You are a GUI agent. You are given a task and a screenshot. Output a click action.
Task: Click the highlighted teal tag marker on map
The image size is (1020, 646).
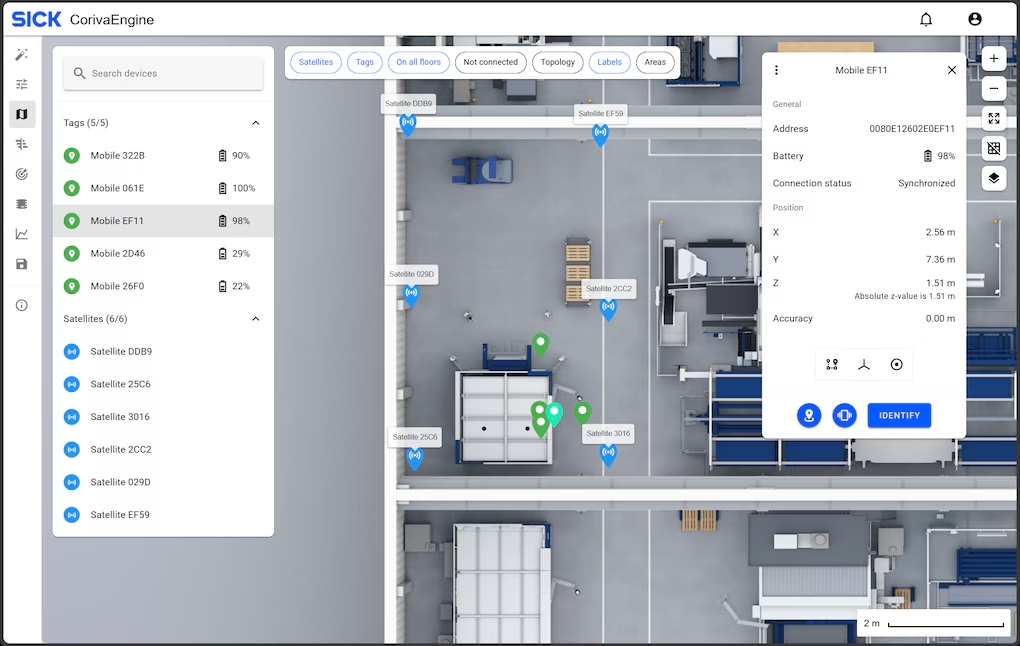click(x=554, y=414)
